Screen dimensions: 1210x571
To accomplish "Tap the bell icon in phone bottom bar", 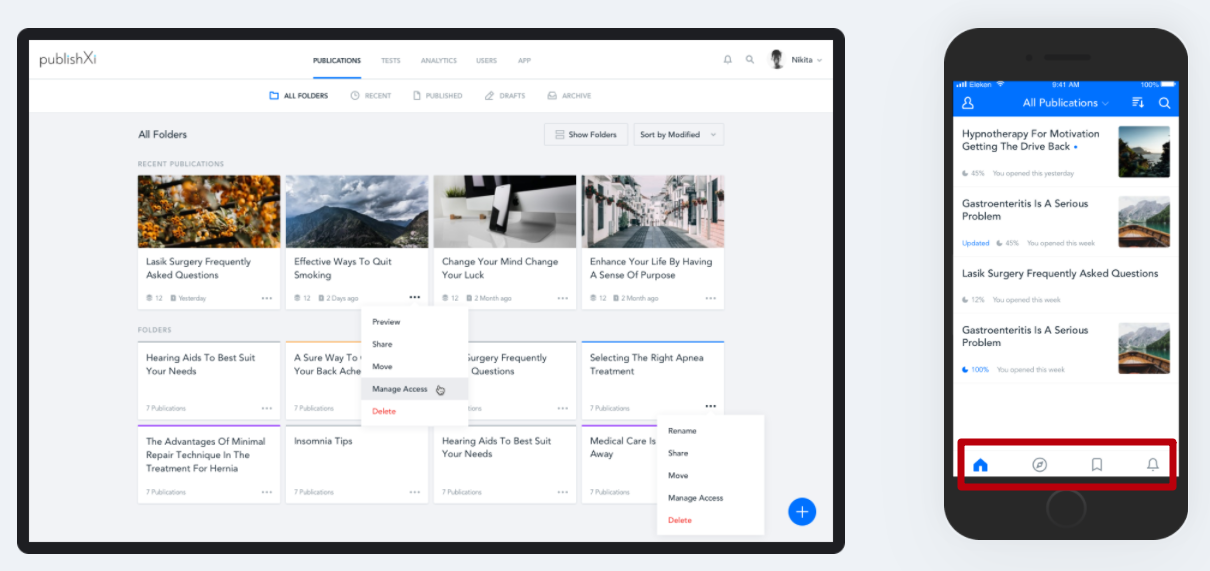I will tap(1153, 465).
